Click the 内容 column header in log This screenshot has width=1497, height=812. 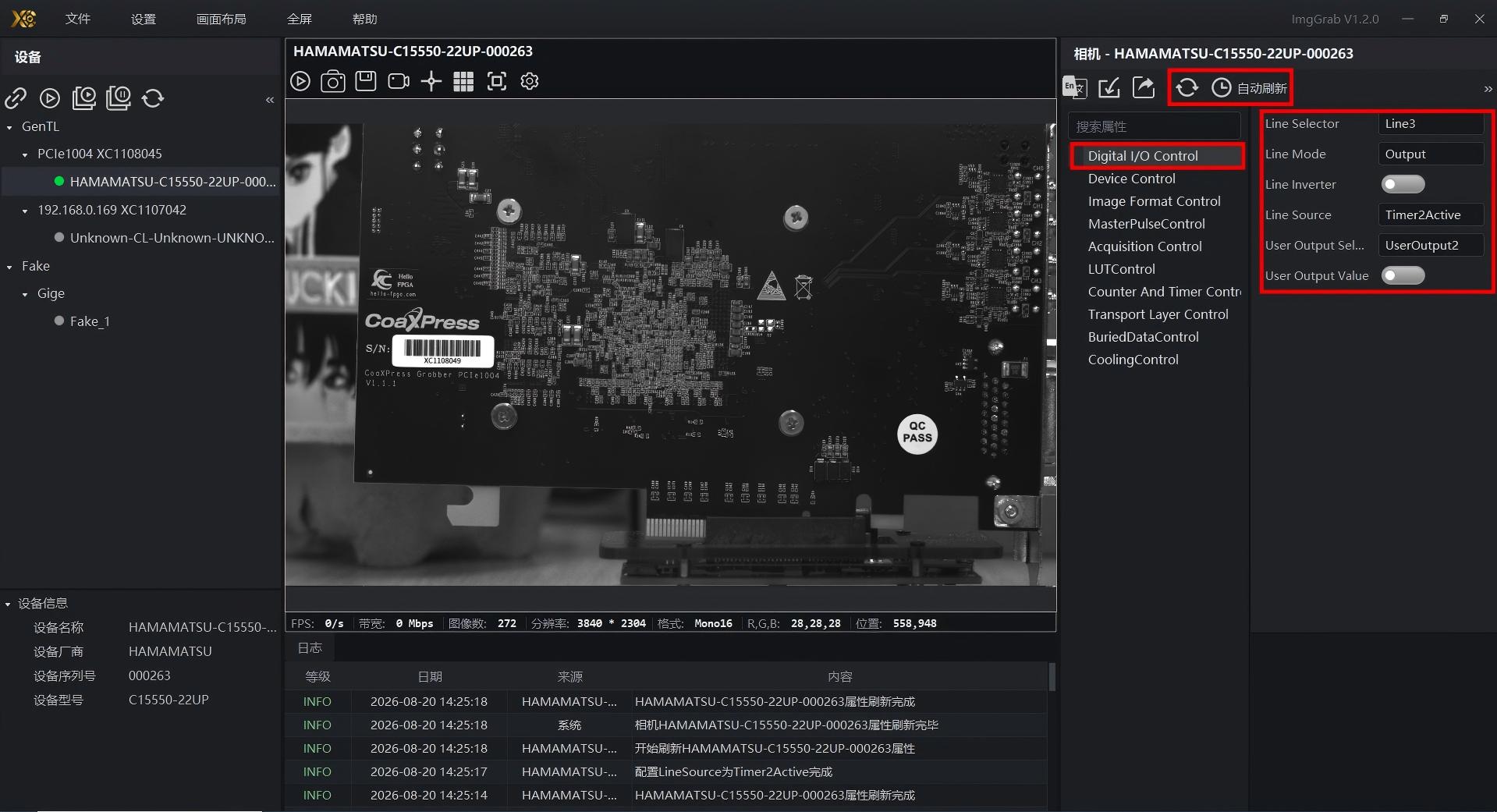(x=839, y=677)
